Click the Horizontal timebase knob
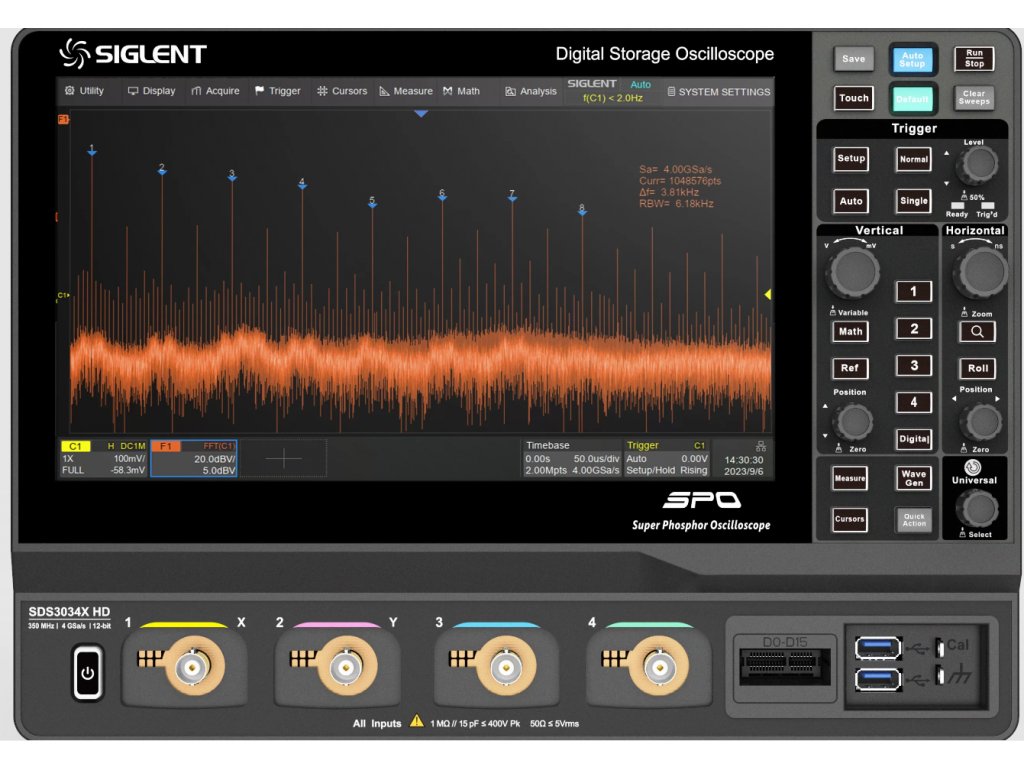Screen dimensions: 1024x768 (x=979, y=272)
